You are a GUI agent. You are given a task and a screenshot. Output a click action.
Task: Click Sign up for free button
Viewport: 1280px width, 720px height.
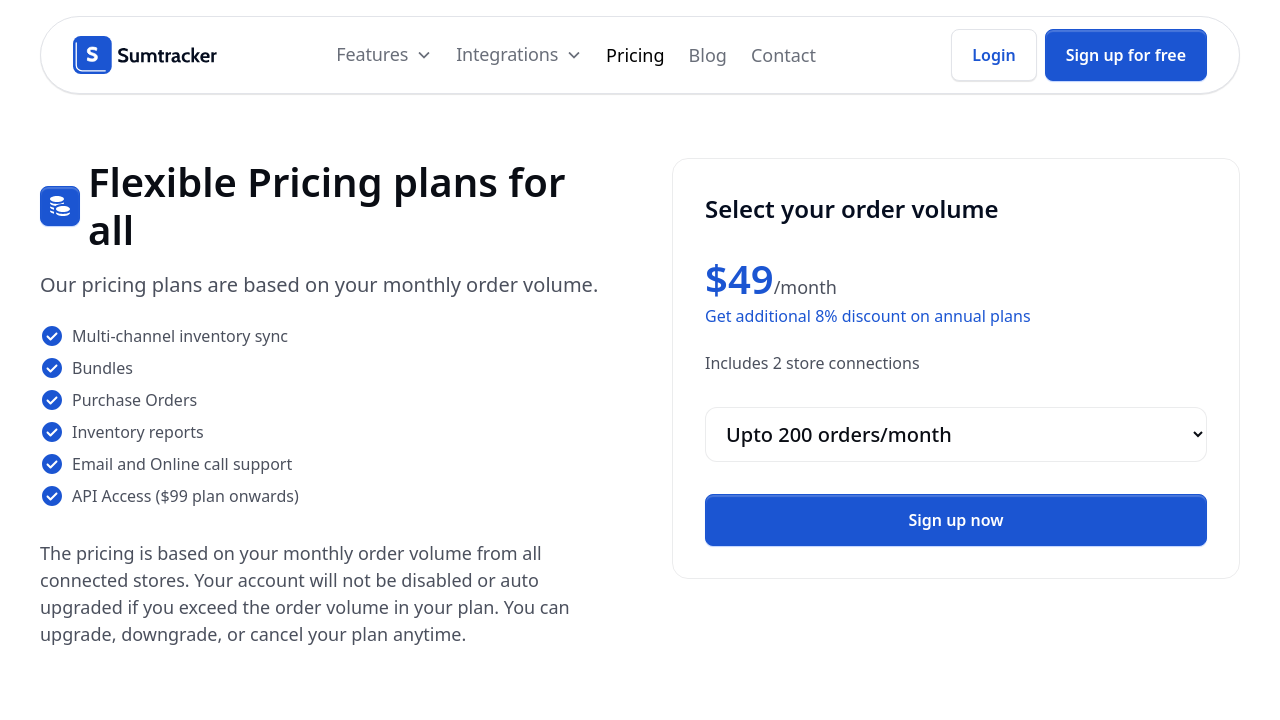click(1125, 55)
